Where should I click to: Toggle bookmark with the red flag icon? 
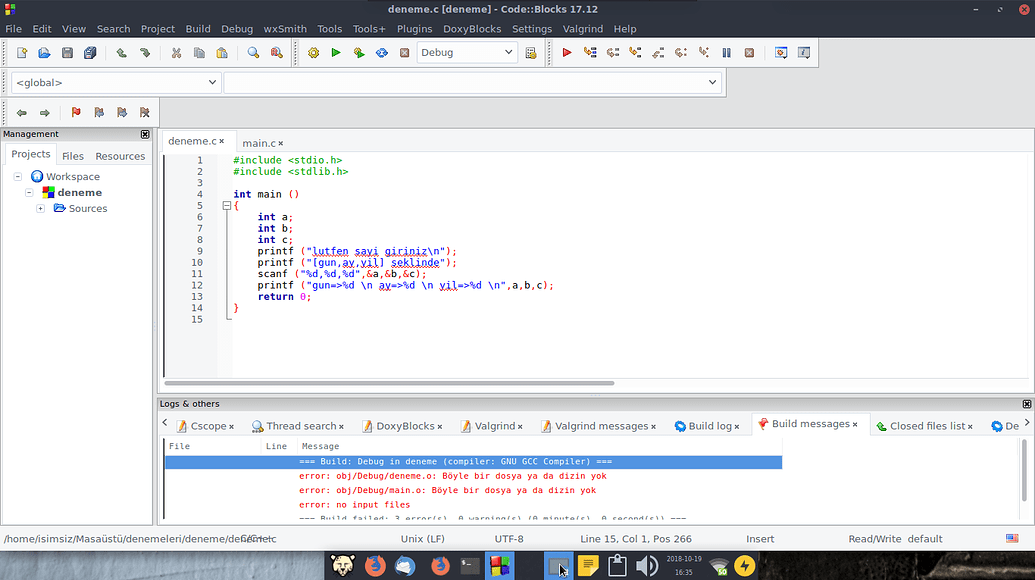76,113
